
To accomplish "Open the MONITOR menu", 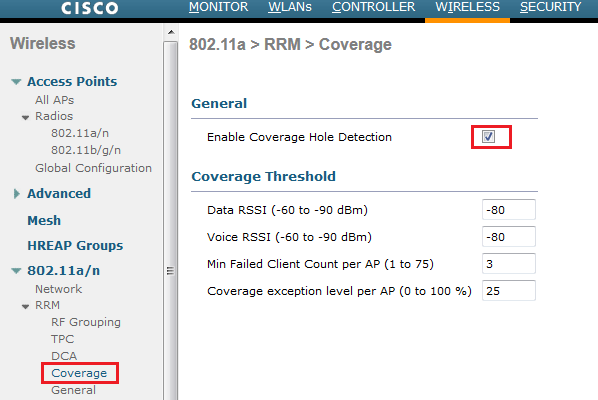I will (219, 7).
